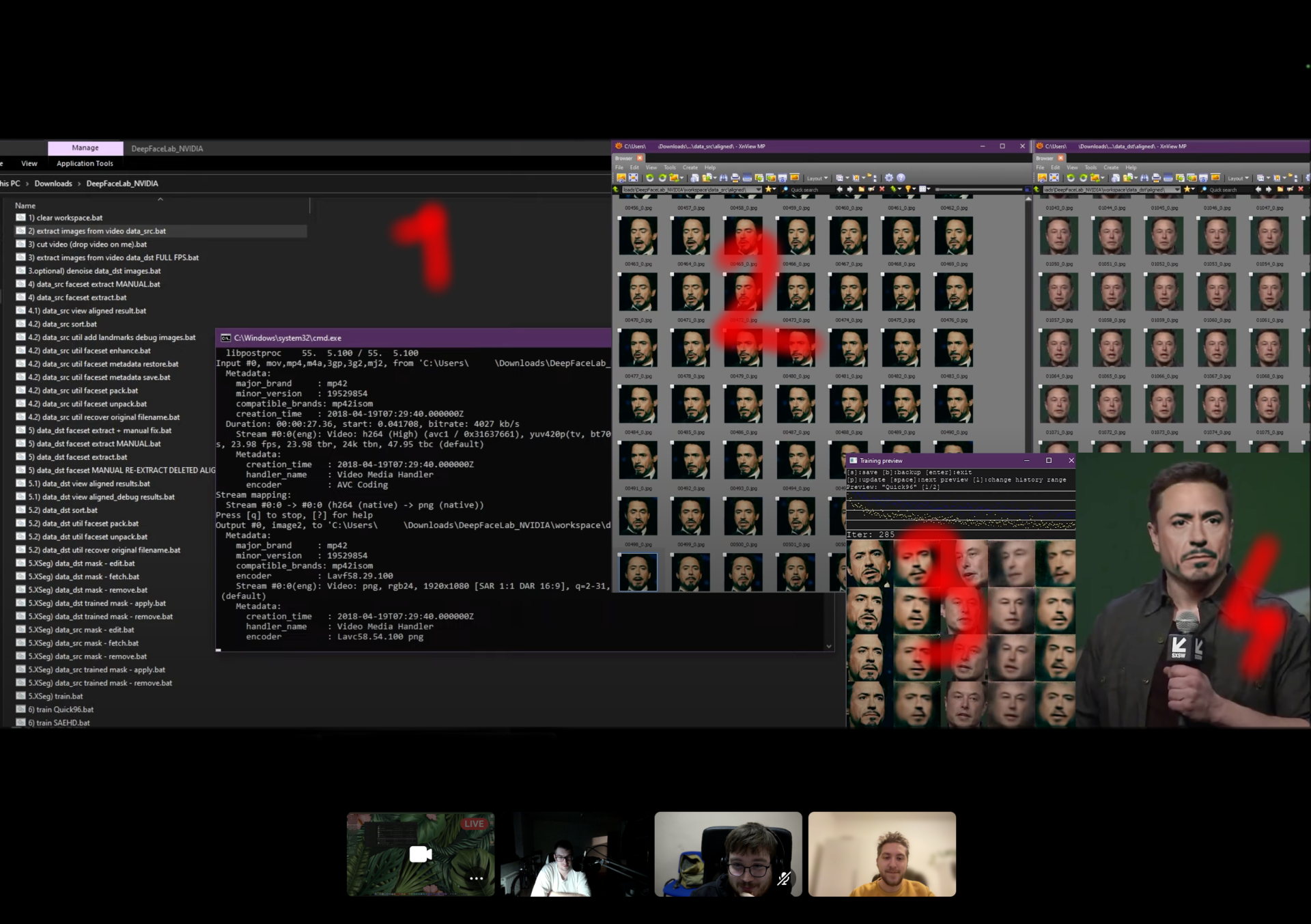Open settings gear in data_src XnView toolbar
Screen dimensions: 1311x924
889,178
